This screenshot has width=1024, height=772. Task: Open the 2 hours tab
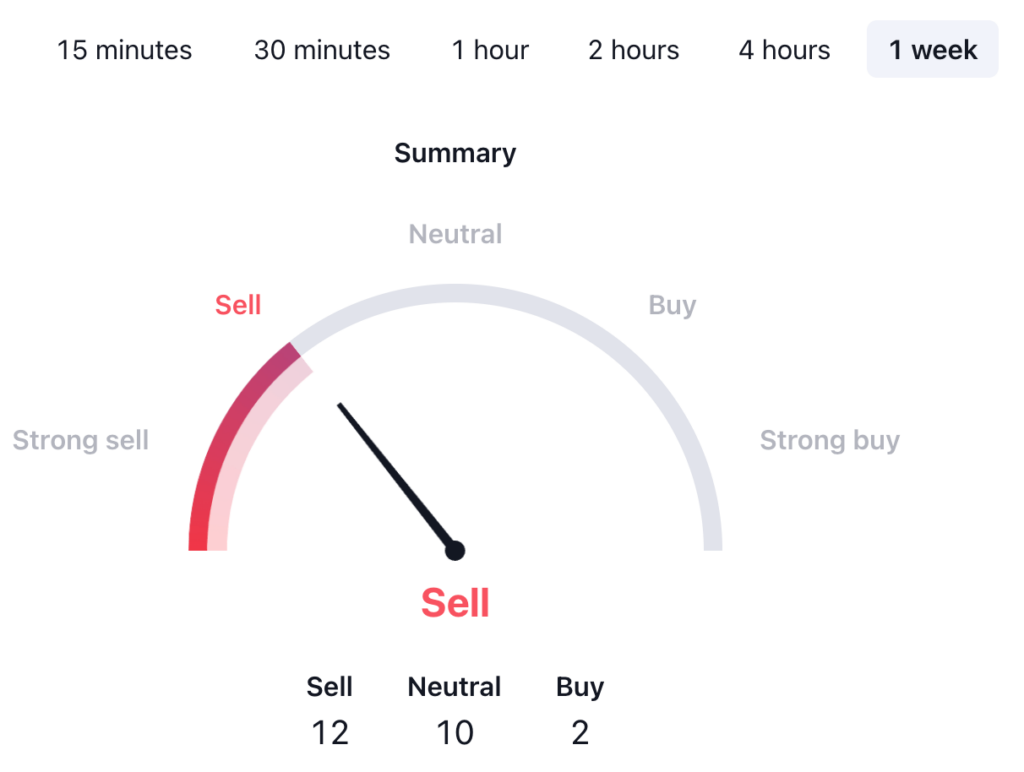click(x=633, y=50)
